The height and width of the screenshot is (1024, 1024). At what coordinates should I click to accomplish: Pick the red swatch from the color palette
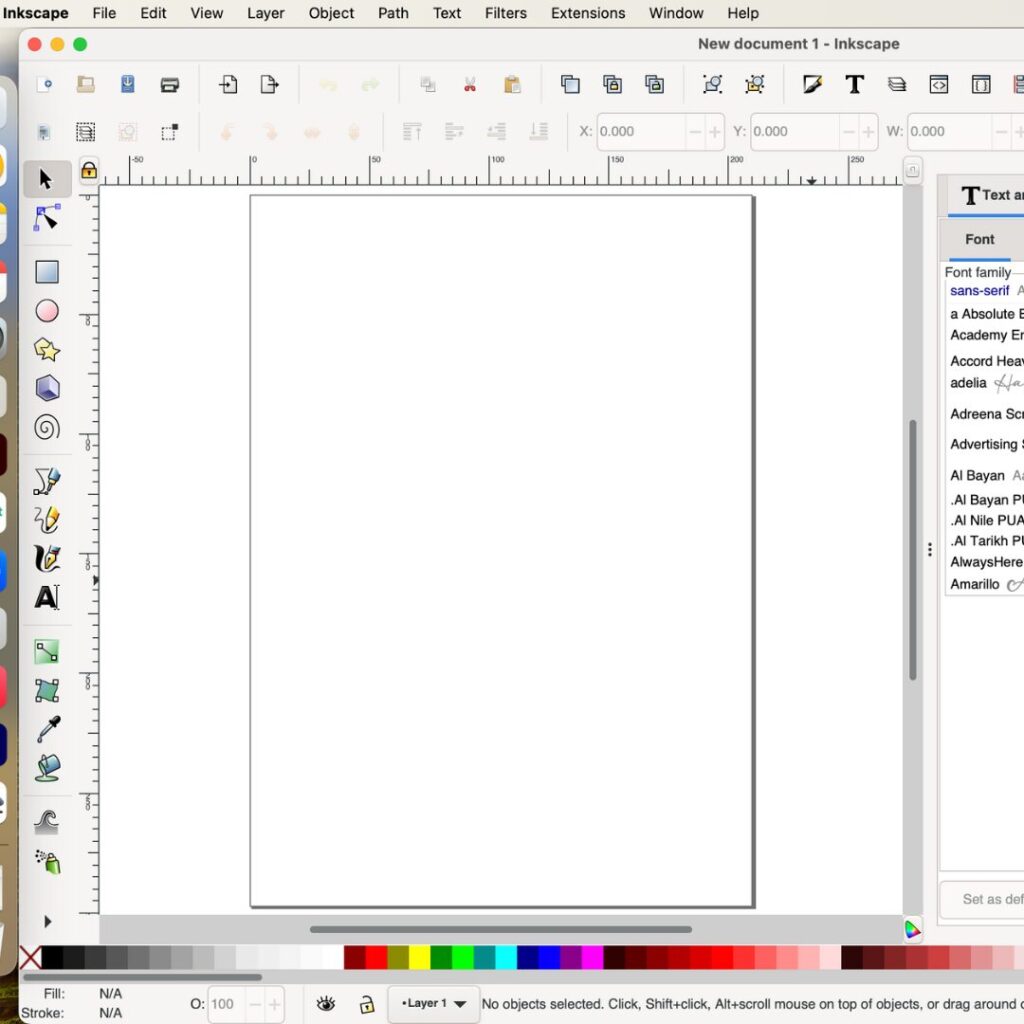(376, 957)
